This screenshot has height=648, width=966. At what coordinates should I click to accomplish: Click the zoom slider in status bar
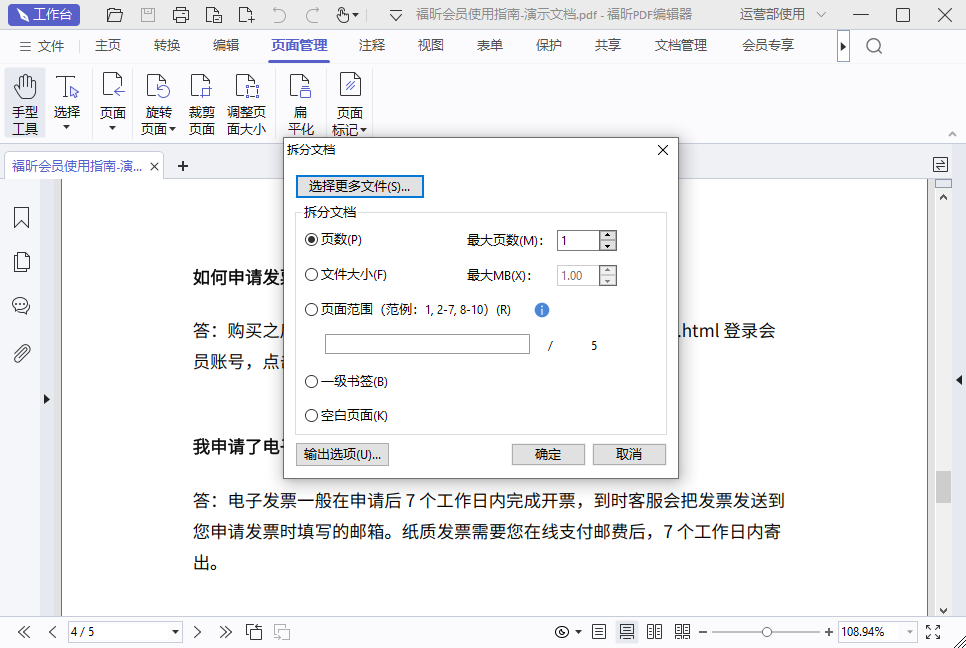(x=767, y=632)
